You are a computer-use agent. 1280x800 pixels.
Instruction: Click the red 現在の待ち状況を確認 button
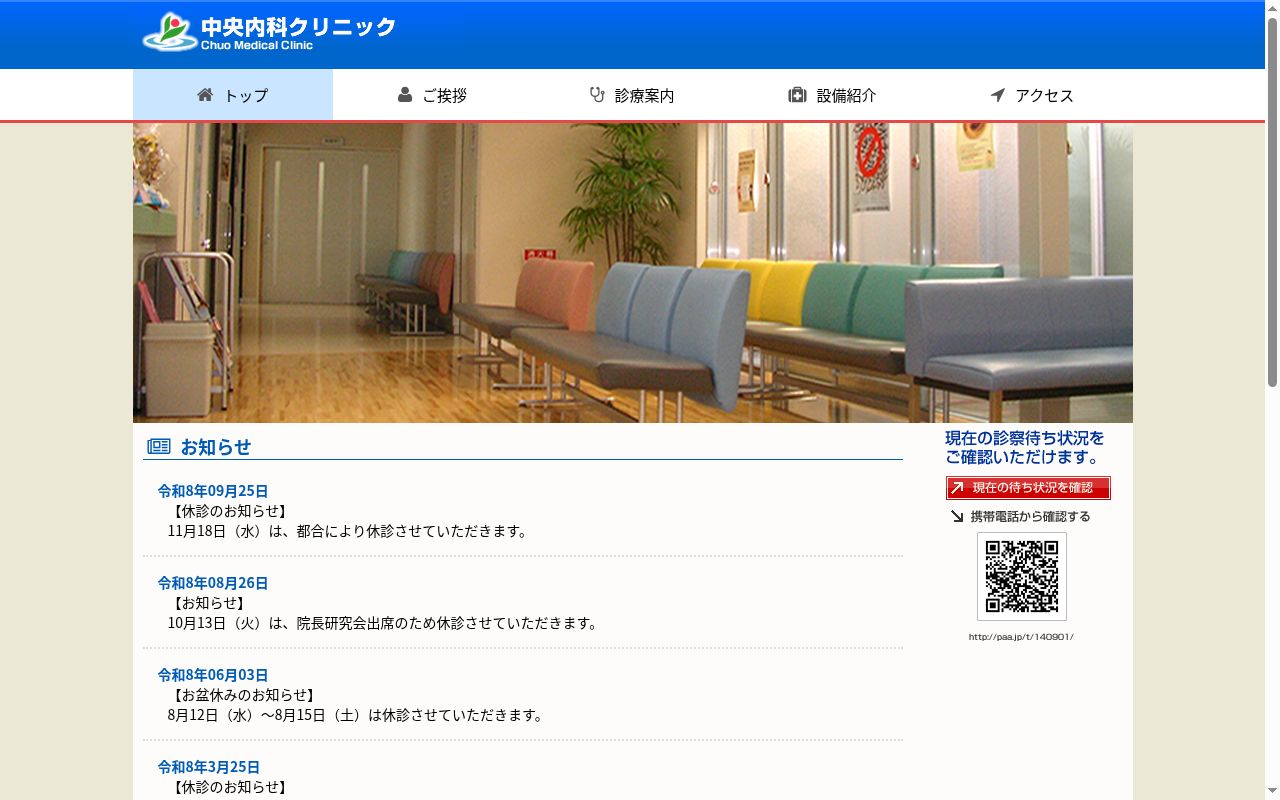coord(1028,488)
